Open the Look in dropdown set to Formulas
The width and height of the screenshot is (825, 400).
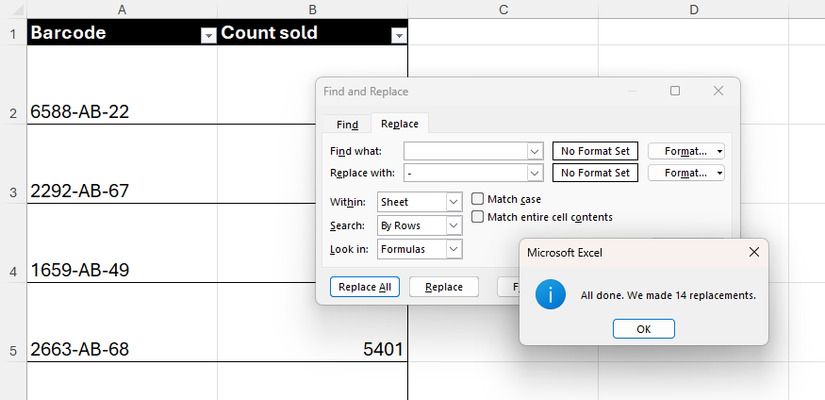(x=420, y=249)
